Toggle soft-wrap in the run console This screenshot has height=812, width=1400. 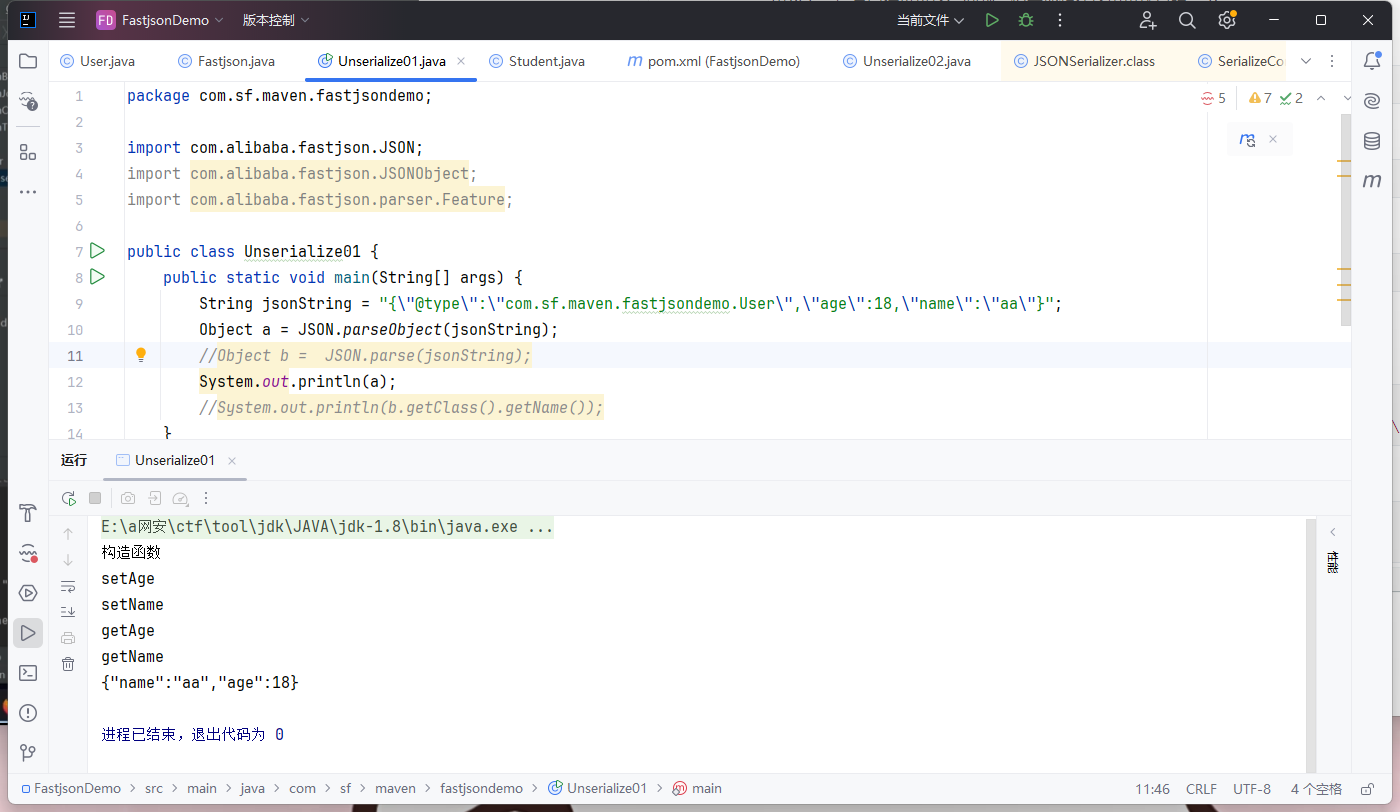tap(68, 586)
